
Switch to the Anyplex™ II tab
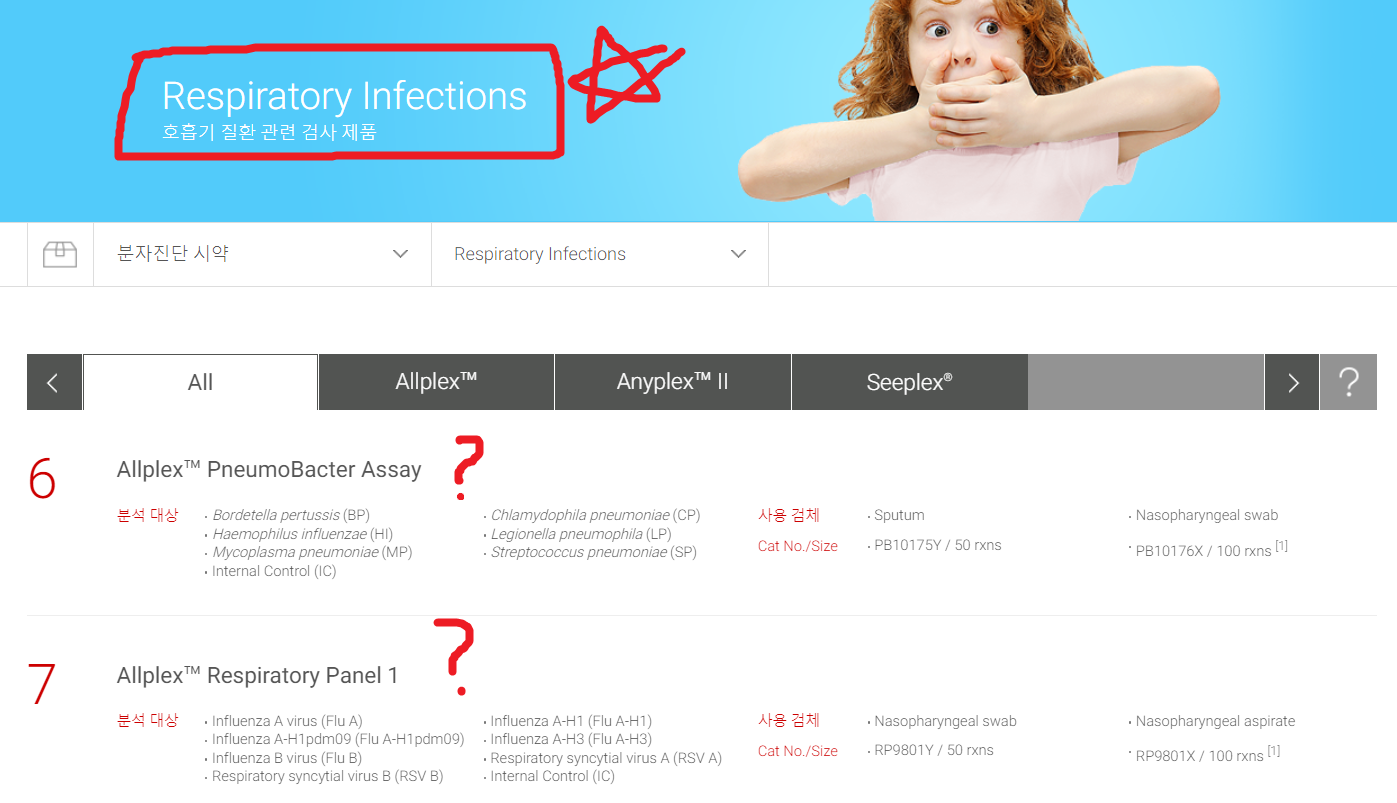click(673, 382)
